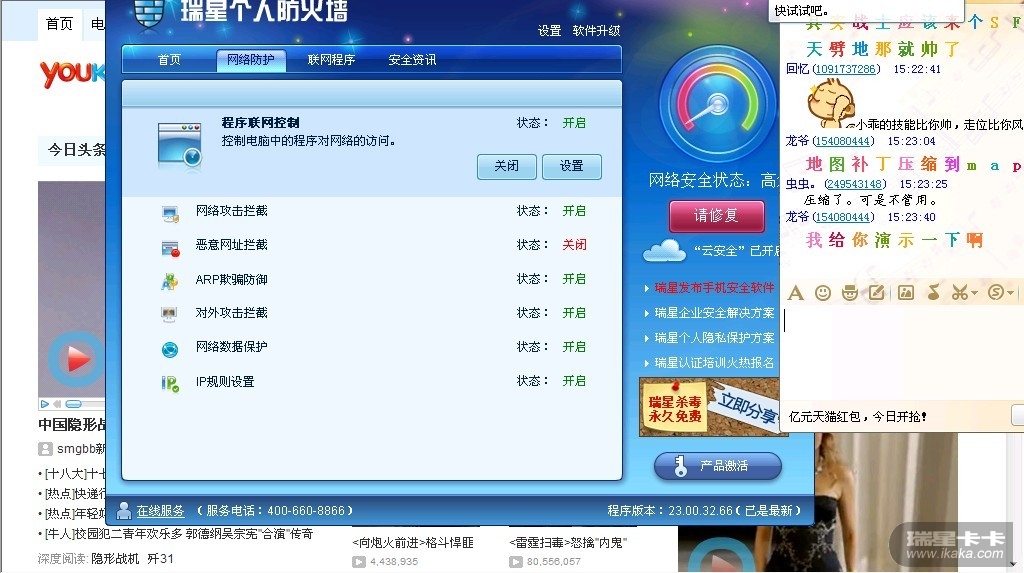Image resolution: width=1024 pixels, height=573 pixels.
Task: Click the ARP欺骗防御 row icon
Action: pyautogui.click(x=170, y=282)
